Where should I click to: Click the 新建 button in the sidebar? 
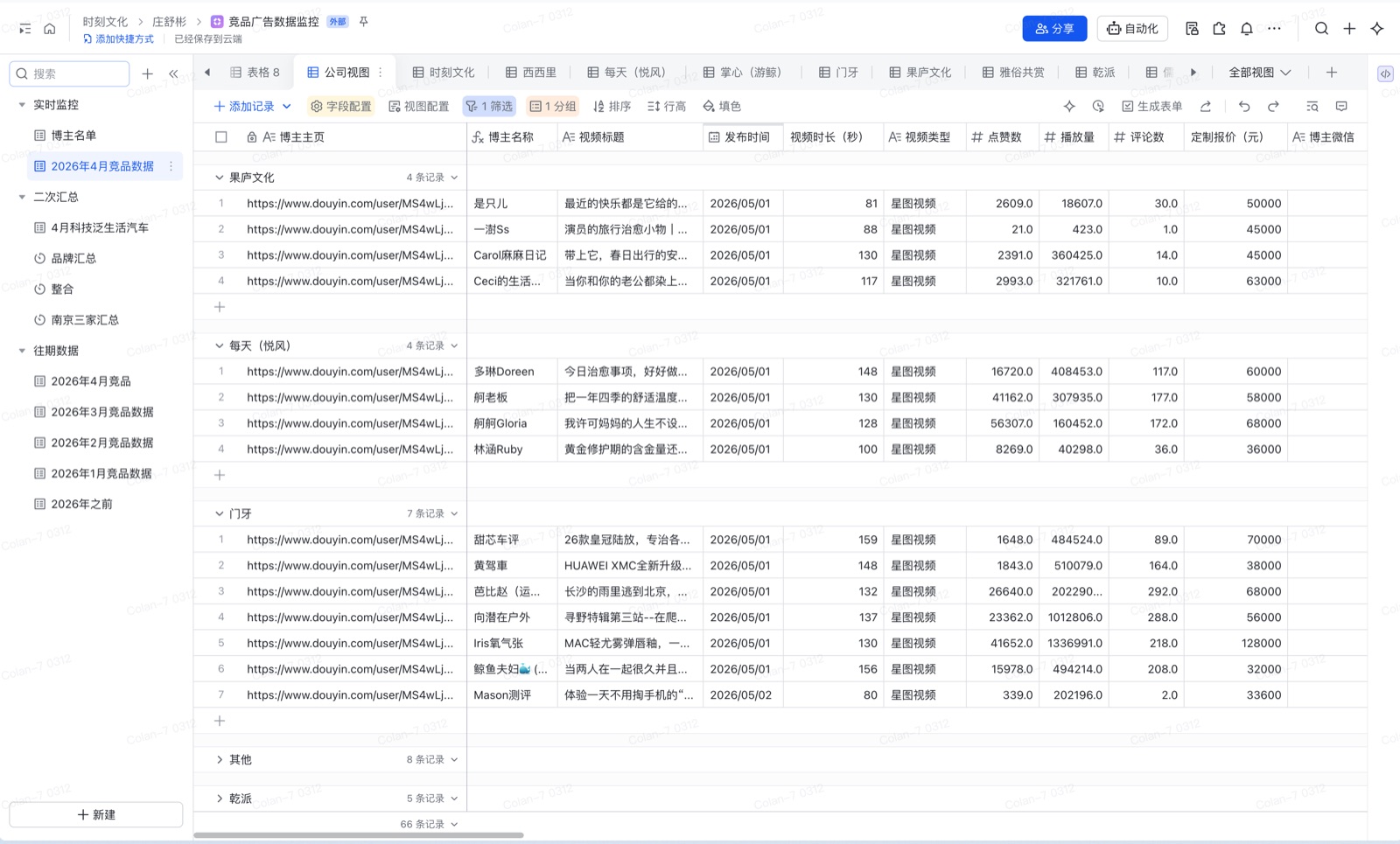pyautogui.click(x=96, y=814)
